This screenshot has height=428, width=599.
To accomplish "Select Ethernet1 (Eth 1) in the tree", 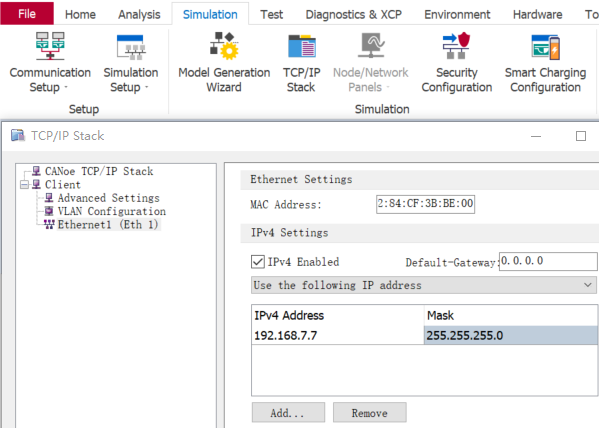I will pos(108,225).
